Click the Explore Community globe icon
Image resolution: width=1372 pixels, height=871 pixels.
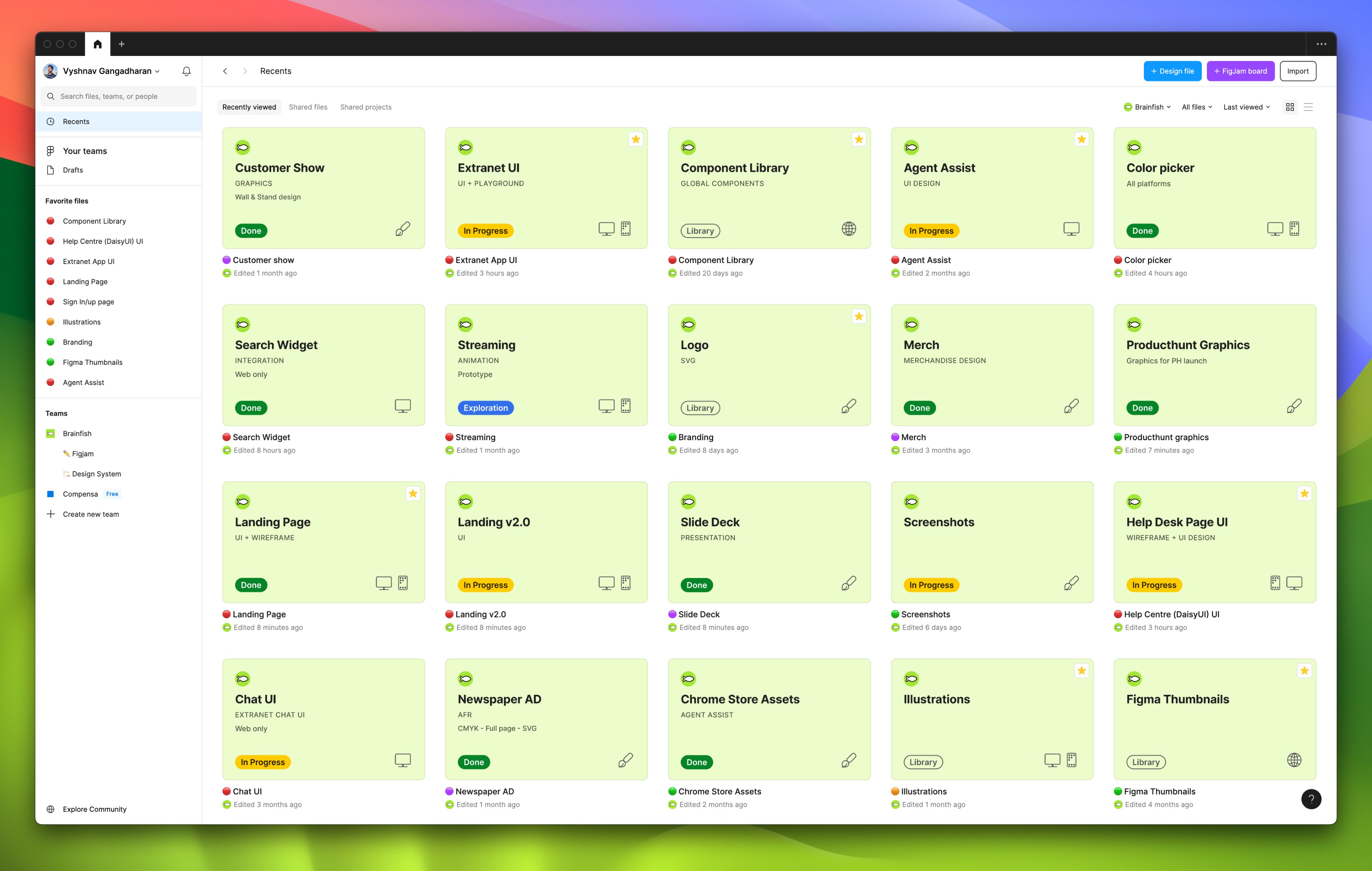[x=51, y=809]
